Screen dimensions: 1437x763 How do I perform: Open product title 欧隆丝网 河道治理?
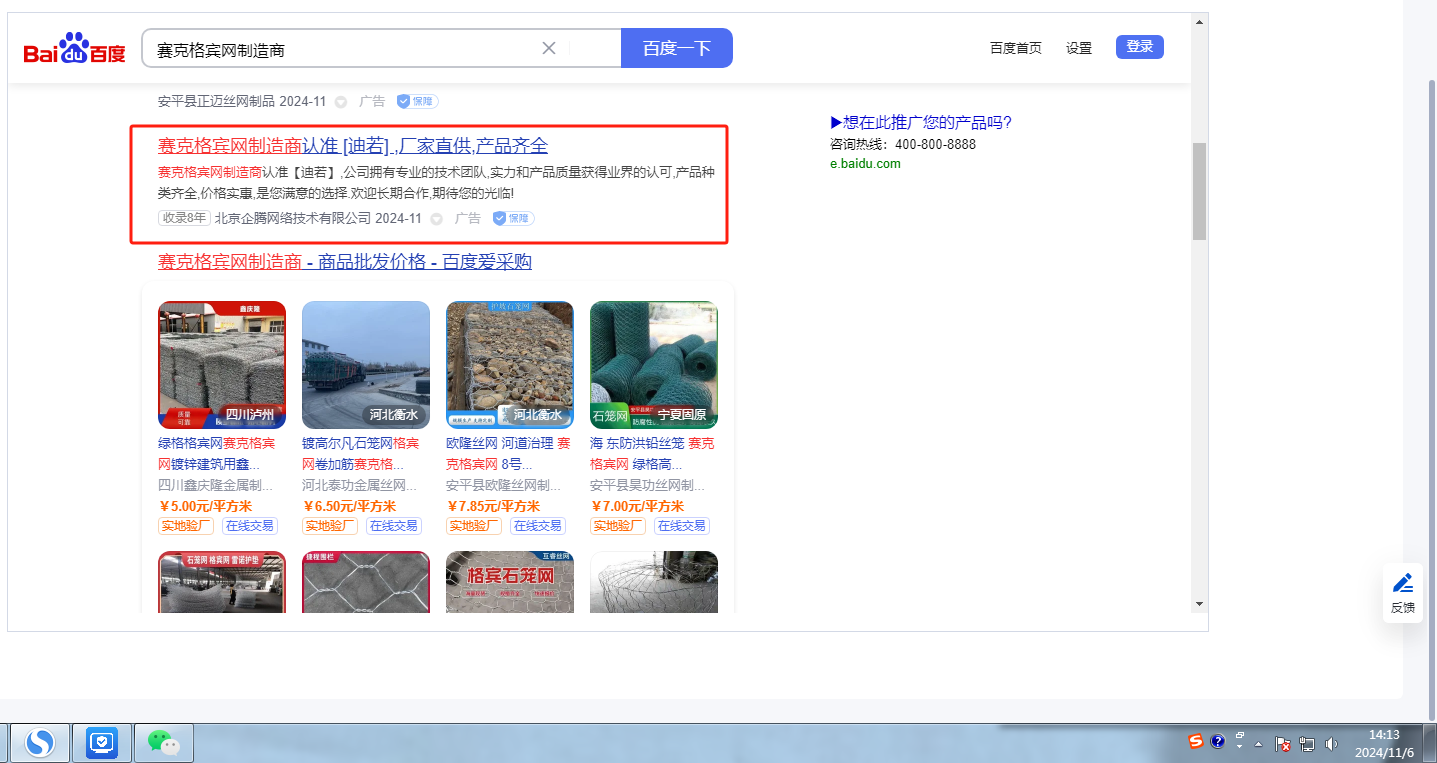pyautogui.click(x=510, y=454)
